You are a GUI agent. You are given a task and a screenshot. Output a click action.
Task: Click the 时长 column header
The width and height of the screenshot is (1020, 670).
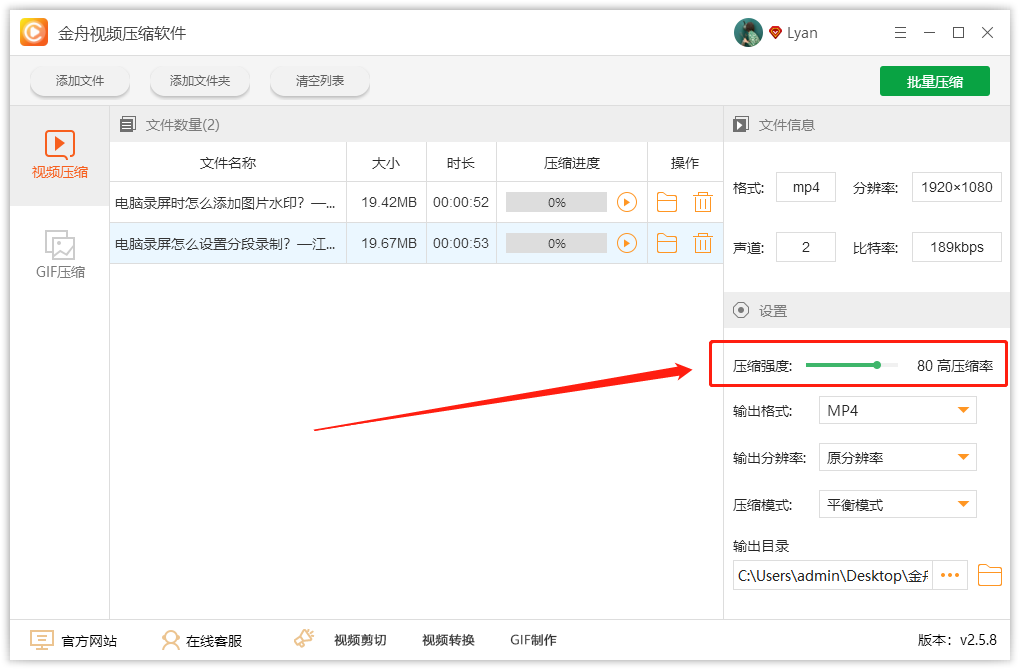point(461,163)
